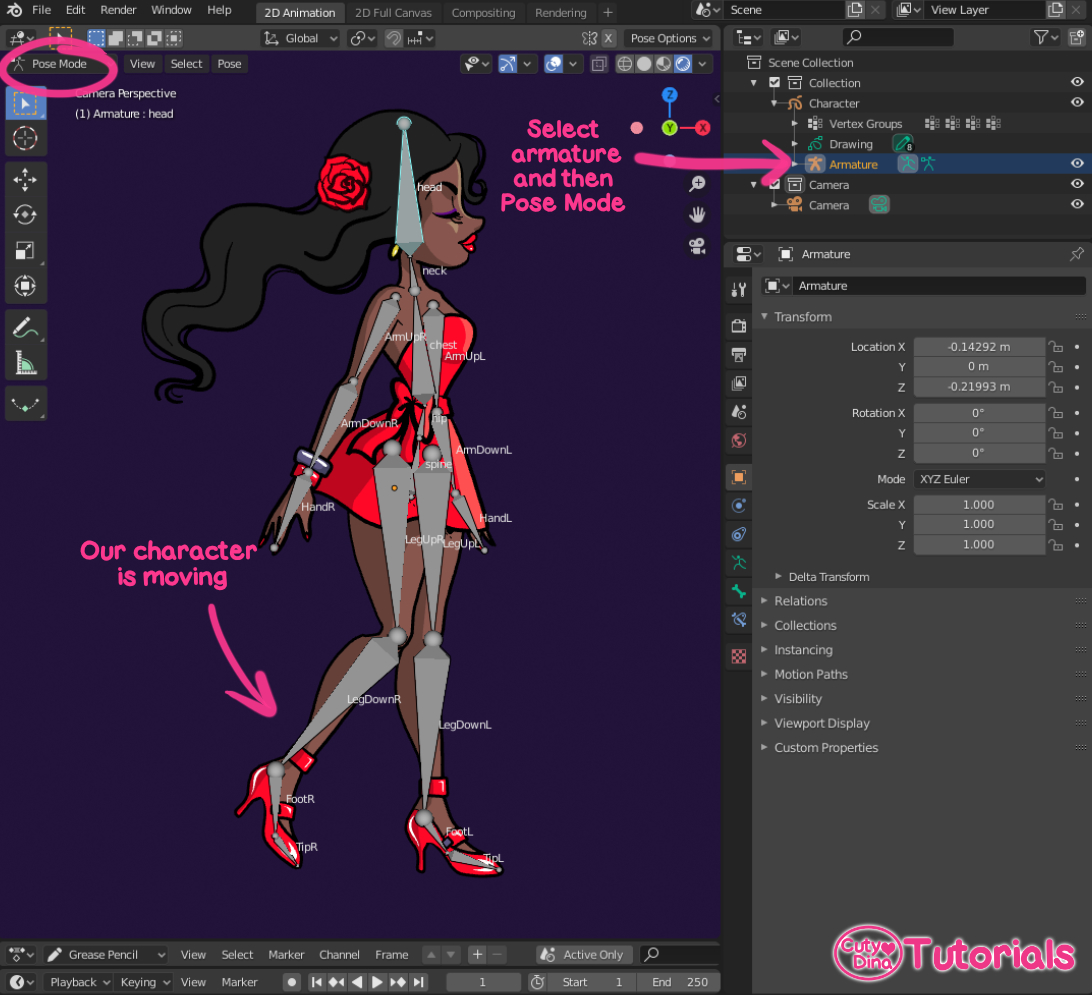Enable the Active Only button in the dope sheet
Screen dimensions: 1092x995
click(x=583, y=954)
